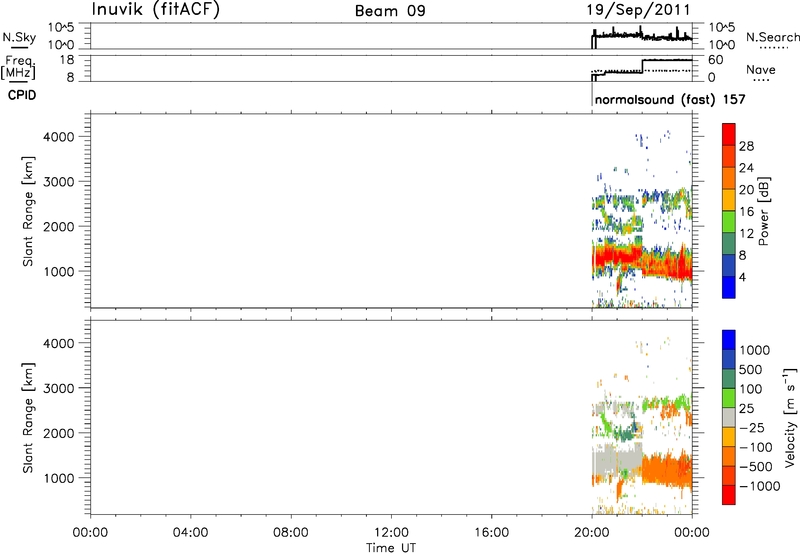Screen dimensions: 800x554
Task: Click the date '19/Sep/2011'
Action: pos(638,10)
